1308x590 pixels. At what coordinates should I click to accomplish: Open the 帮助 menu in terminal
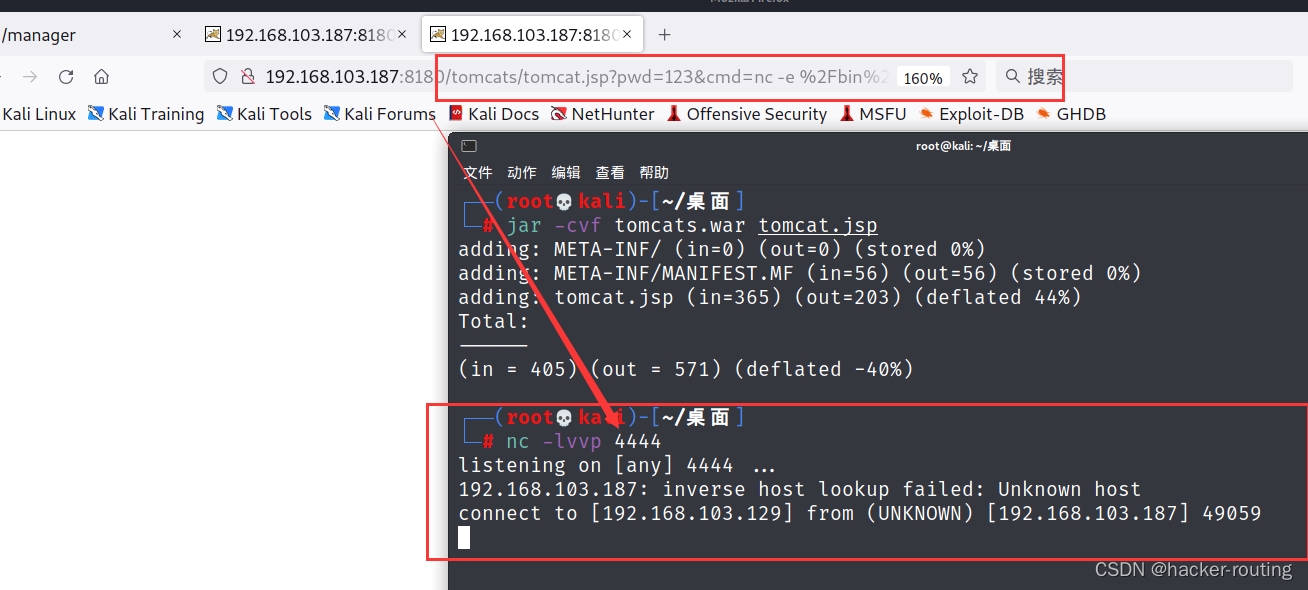tap(654, 173)
